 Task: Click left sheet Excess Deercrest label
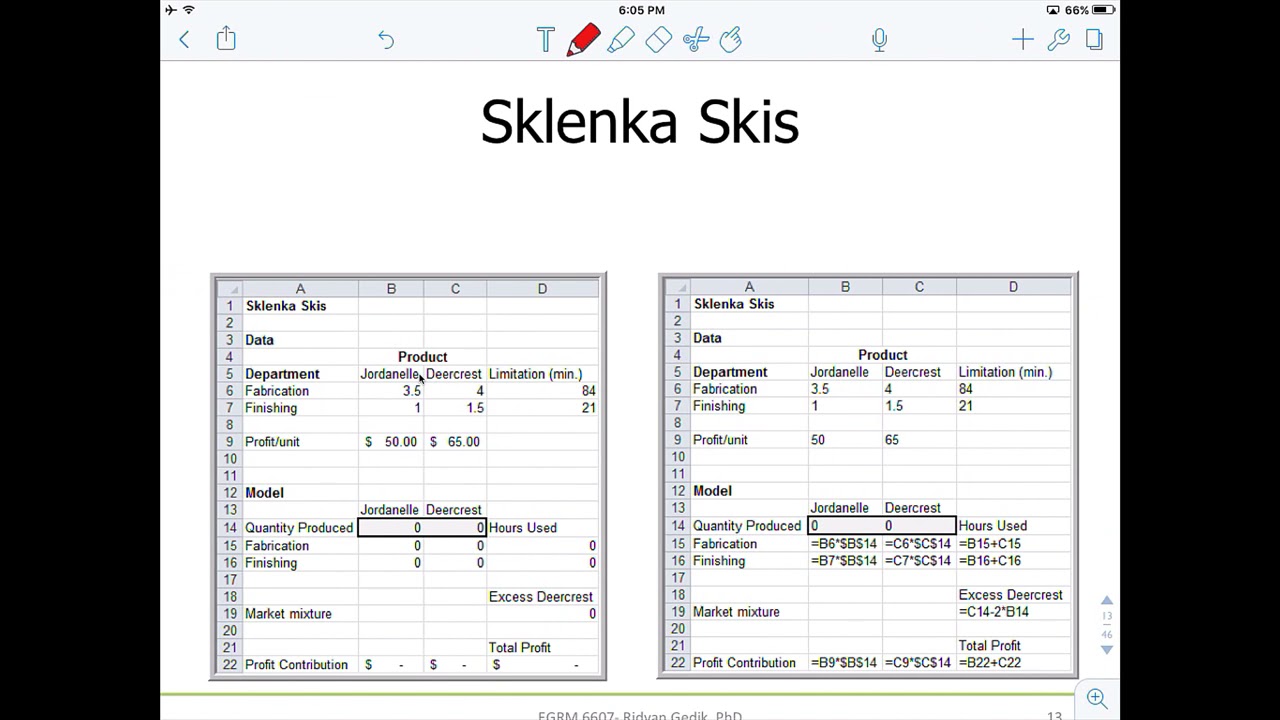click(541, 597)
